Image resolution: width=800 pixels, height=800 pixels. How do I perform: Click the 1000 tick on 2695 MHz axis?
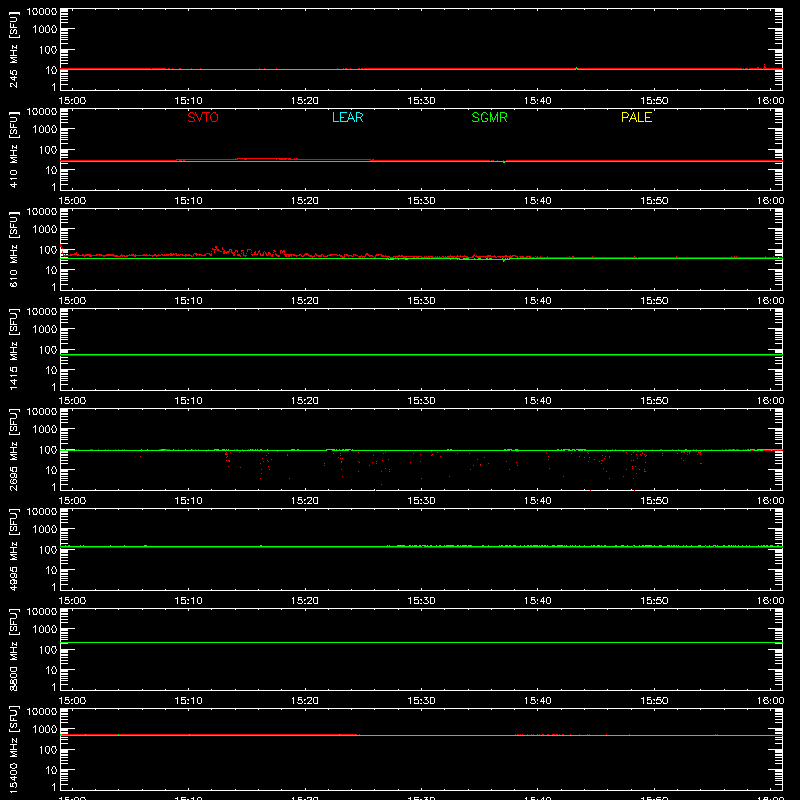(45, 430)
